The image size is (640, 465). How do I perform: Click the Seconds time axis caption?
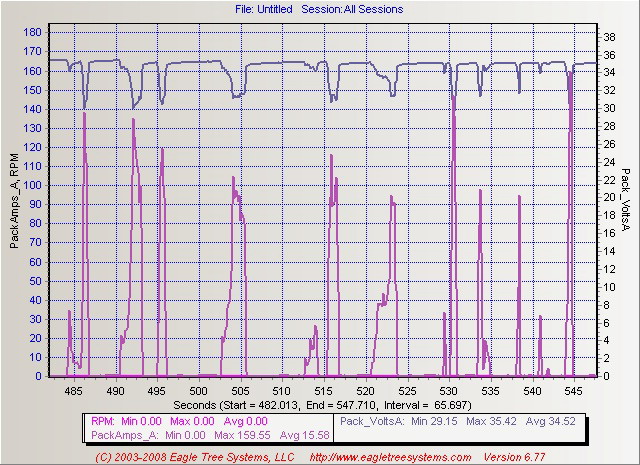point(322,405)
